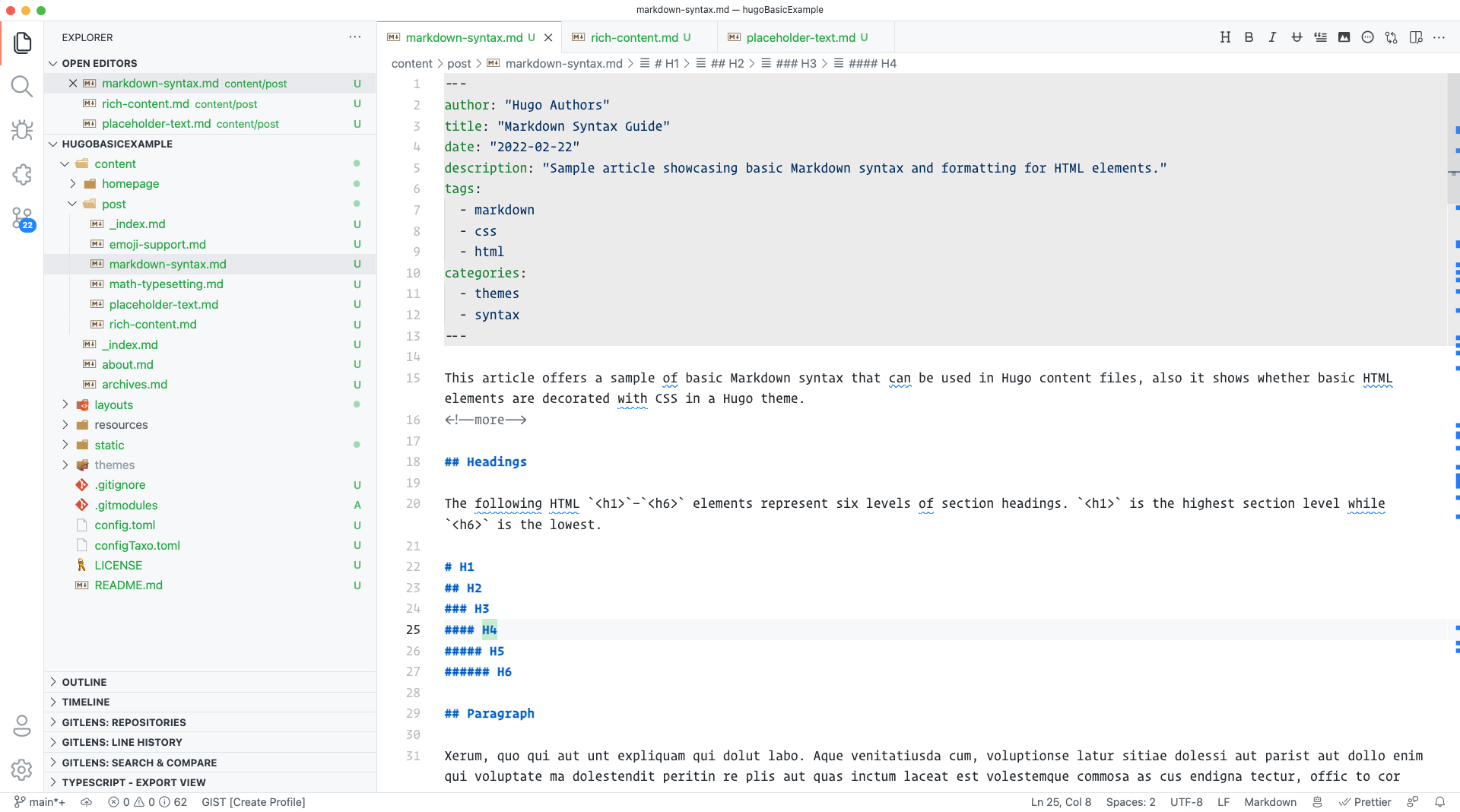Image resolution: width=1460 pixels, height=812 pixels.
Task: Toggle italic formatting in the Markdown toolbar
Action: [1271, 37]
